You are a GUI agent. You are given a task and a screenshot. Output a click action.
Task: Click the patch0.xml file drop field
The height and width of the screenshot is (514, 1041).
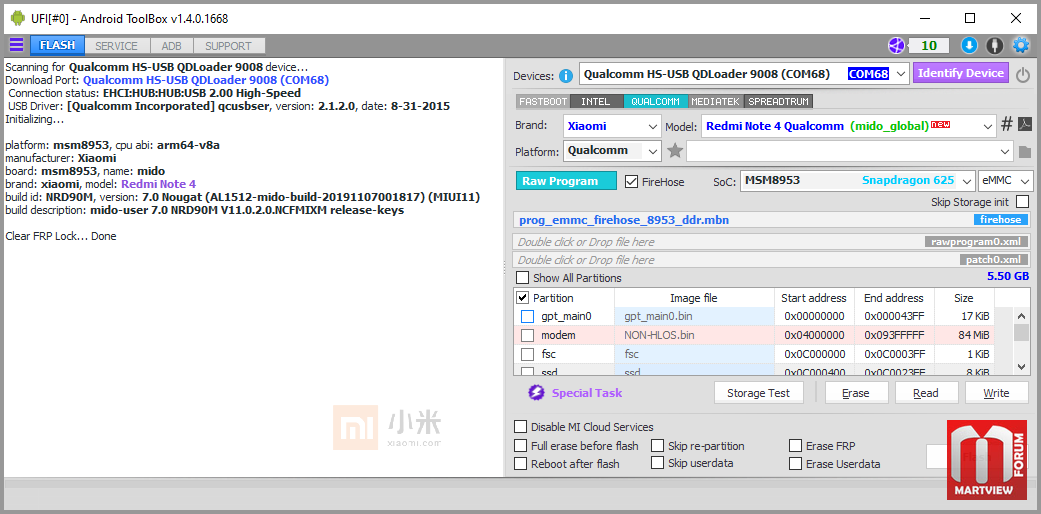click(773, 260)
